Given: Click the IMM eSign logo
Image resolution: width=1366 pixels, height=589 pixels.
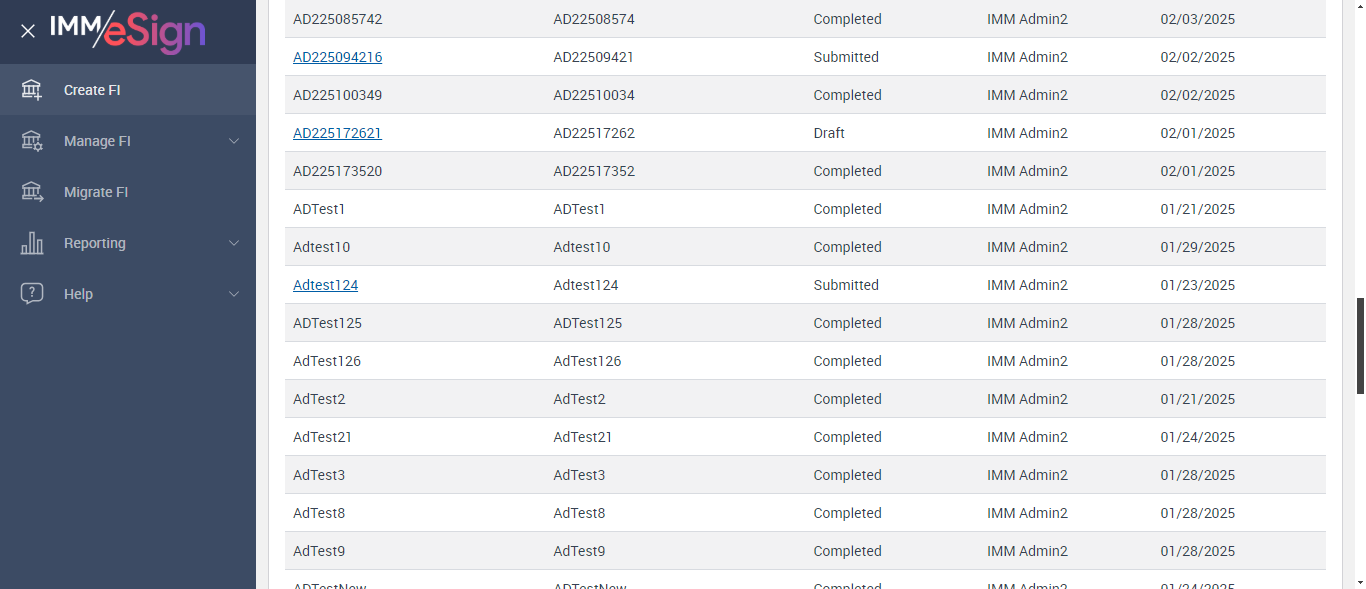Looking at the screenshot, I should point(128,31).
